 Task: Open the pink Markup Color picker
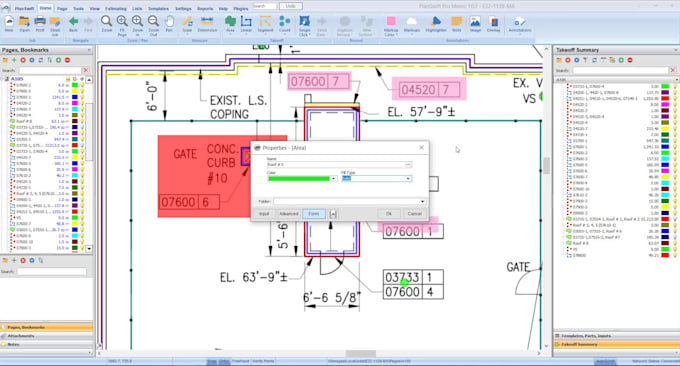coord(391,25)
